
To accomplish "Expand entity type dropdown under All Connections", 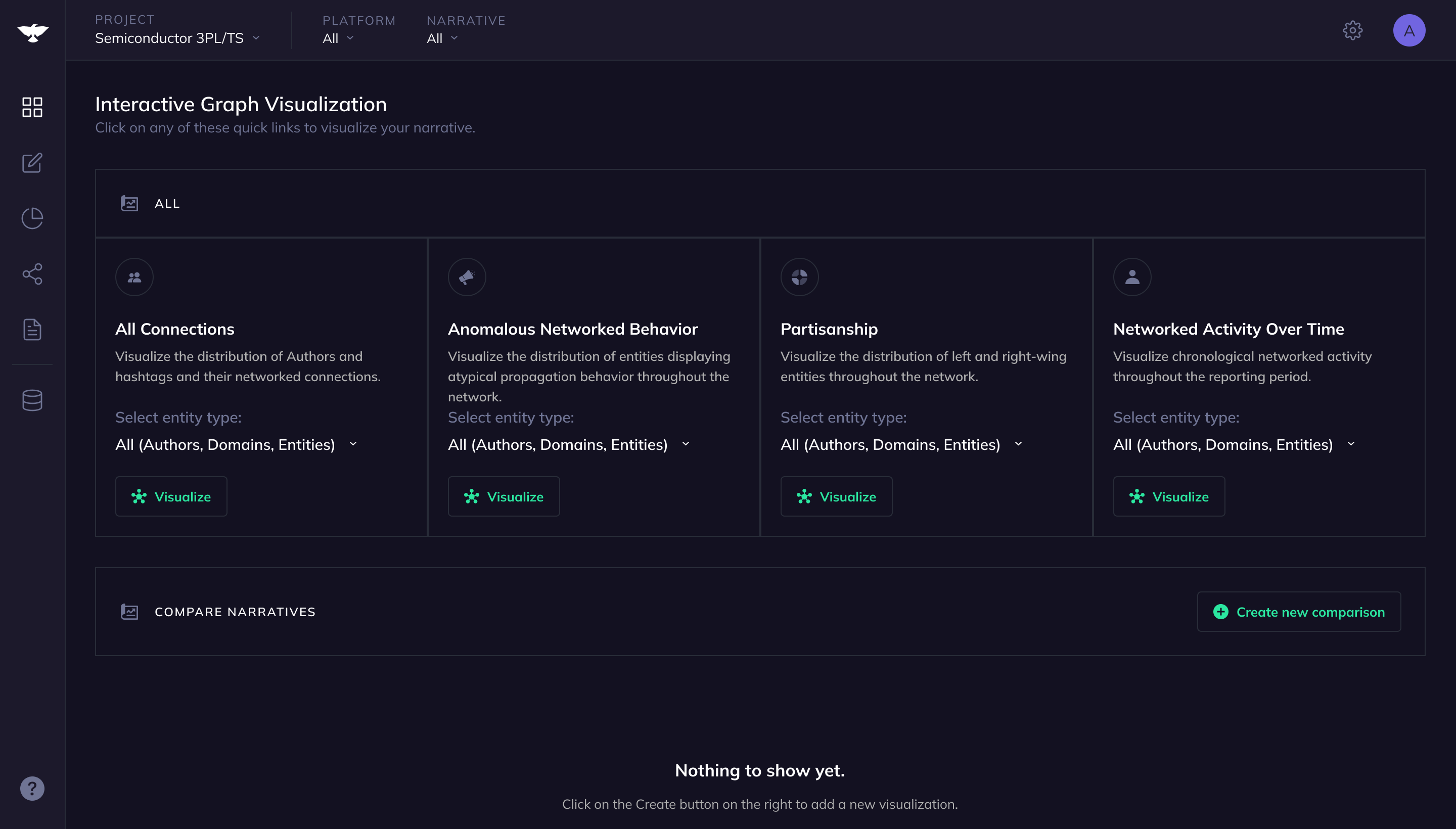I will click(236, 444).
